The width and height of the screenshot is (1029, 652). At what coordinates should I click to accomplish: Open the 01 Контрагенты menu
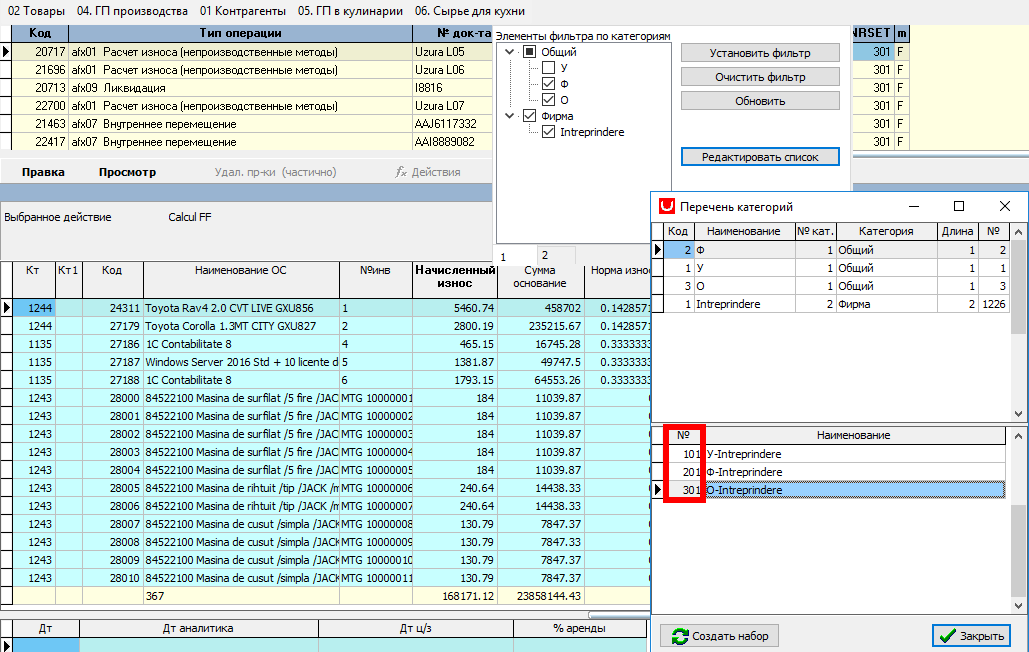[x=243, y=11]
